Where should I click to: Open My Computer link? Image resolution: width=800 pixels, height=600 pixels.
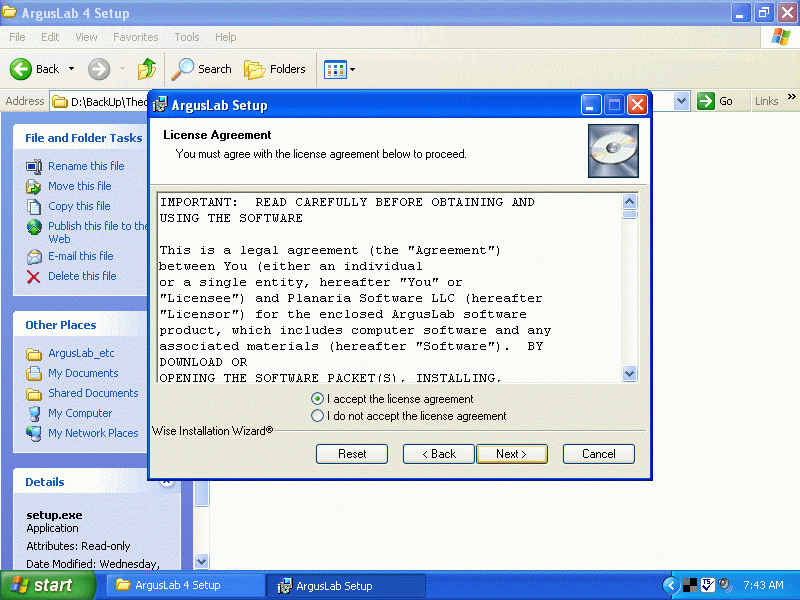pyautogui.click(x=80, y=413)
